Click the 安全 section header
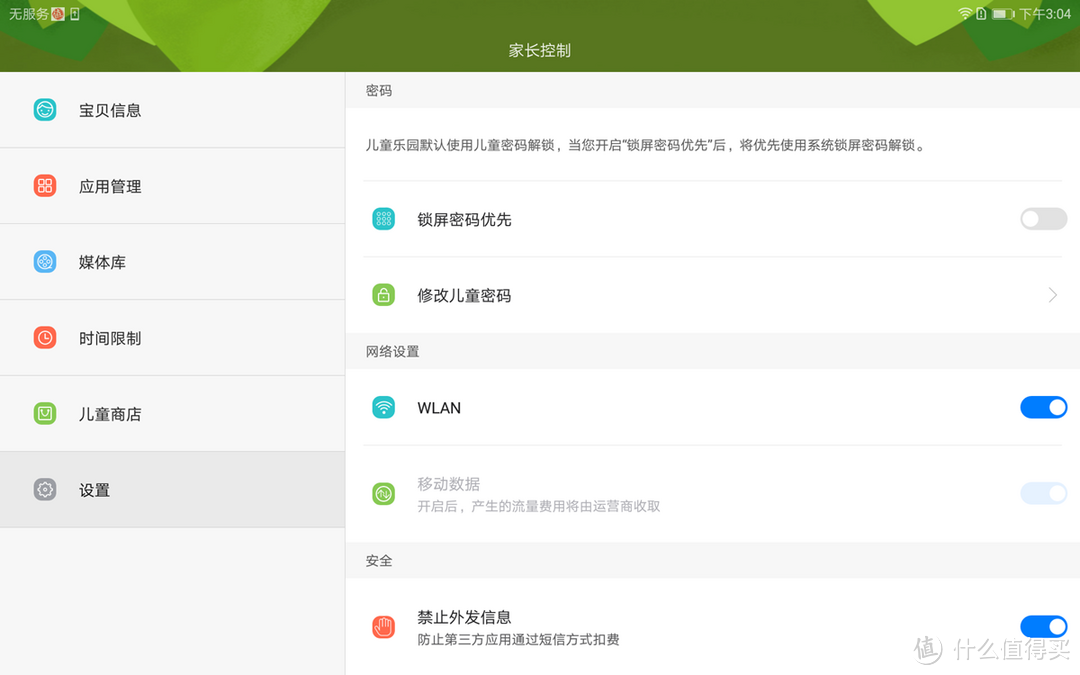Screen dimensions: 1080x675 coord(379,561)
